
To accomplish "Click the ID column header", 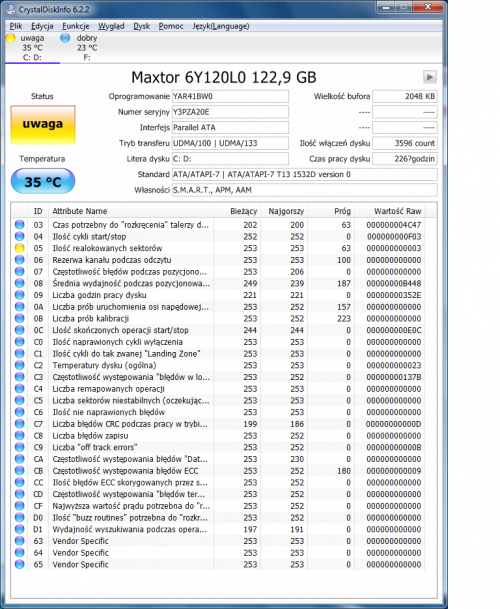I will tap(38, 211).
